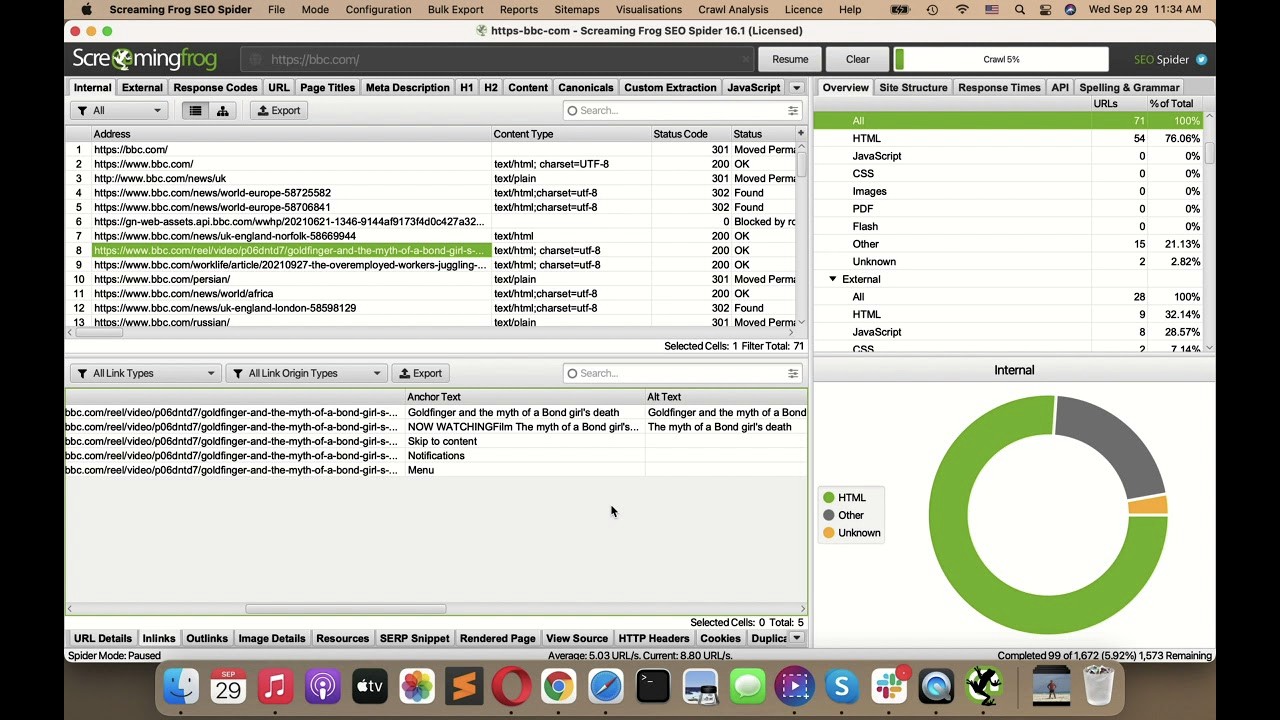
Task: Export the internal URL table
Action: point(279,110)
